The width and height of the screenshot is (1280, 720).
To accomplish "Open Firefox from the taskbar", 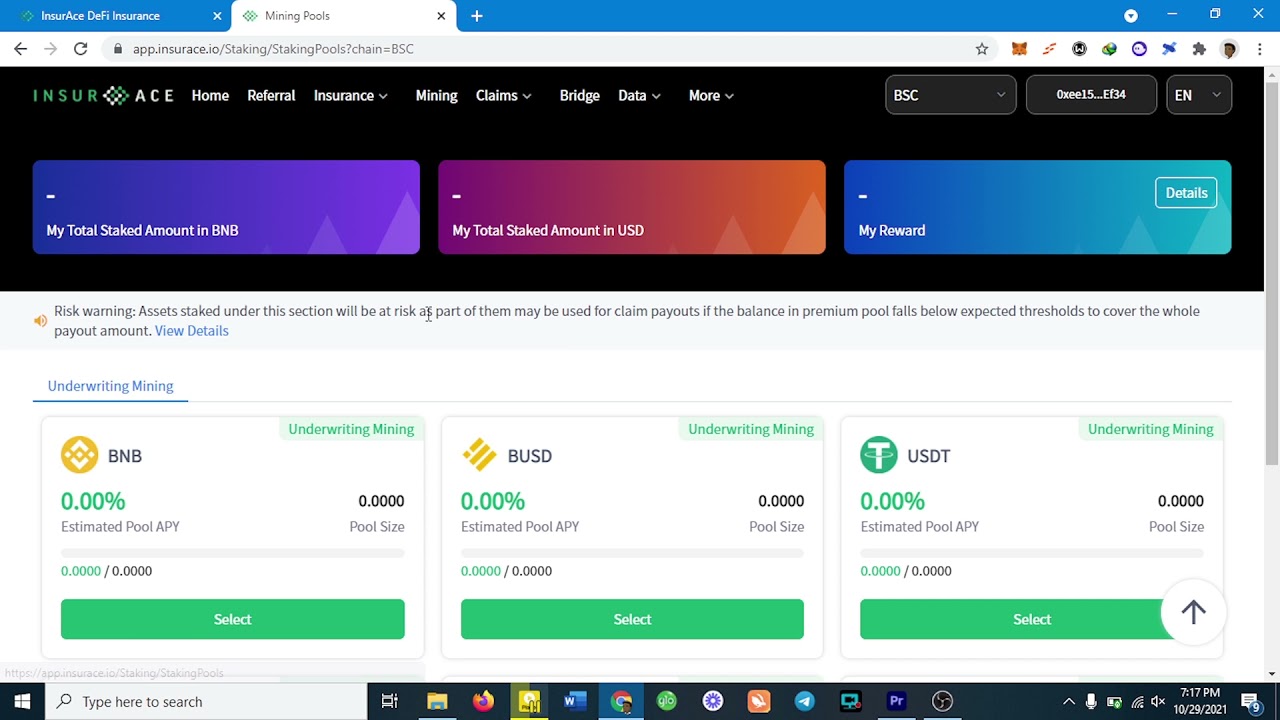I will click(x=483, y=701).
